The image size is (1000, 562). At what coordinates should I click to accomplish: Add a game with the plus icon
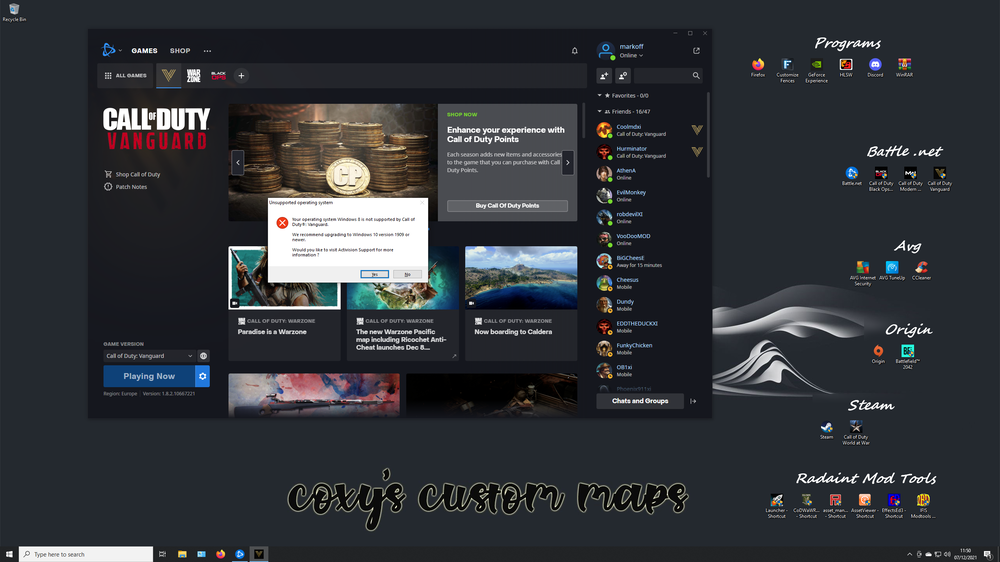241,76
